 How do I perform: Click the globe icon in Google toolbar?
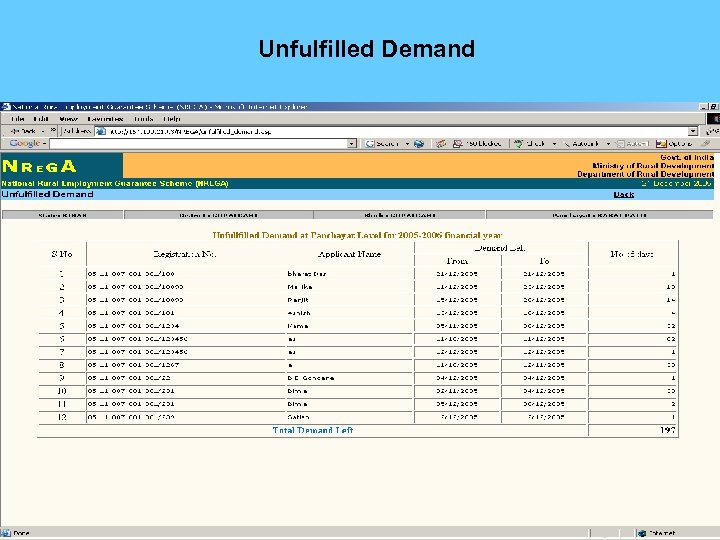point(419,144)
